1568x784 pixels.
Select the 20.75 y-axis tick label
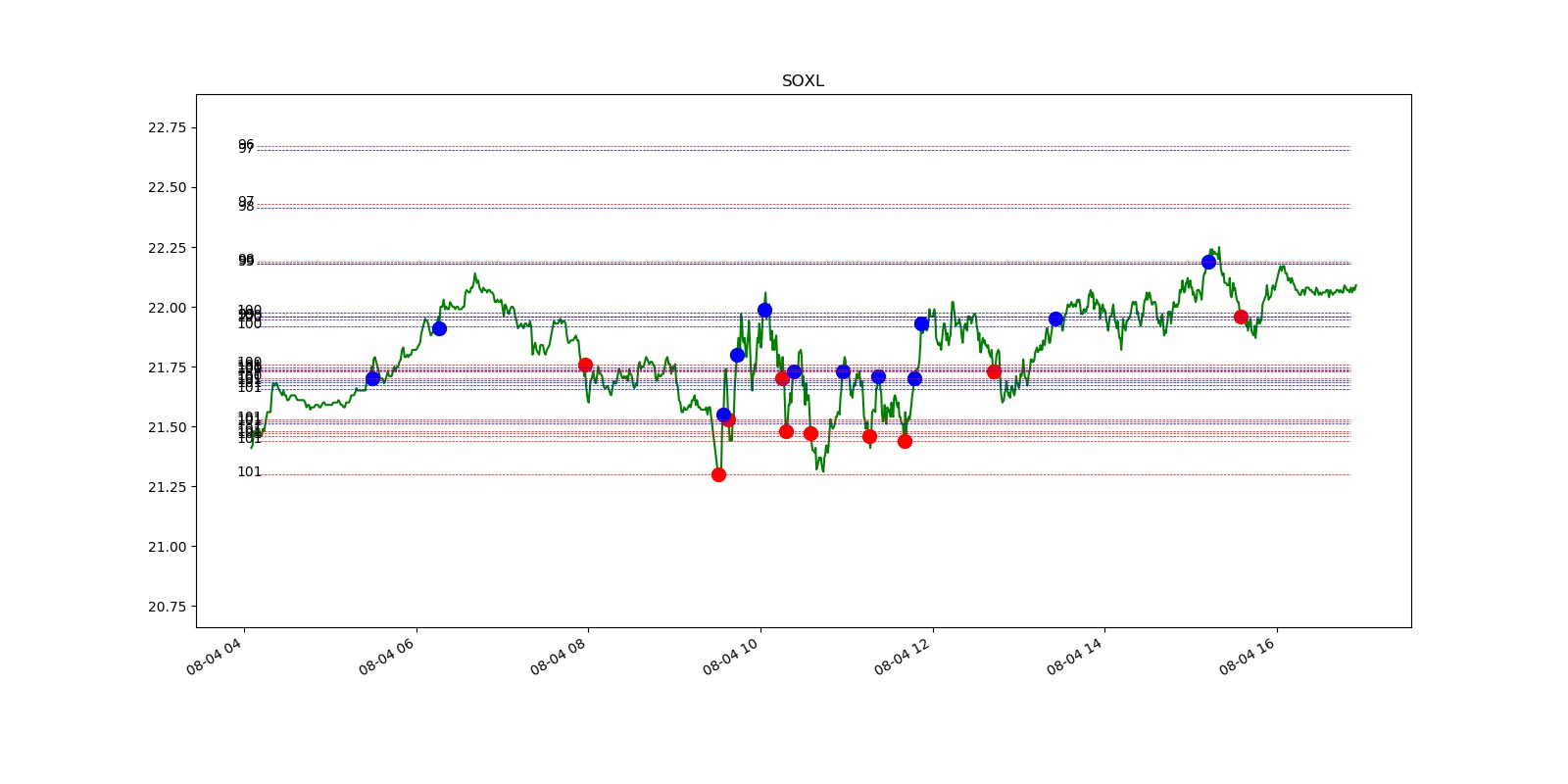167,607
